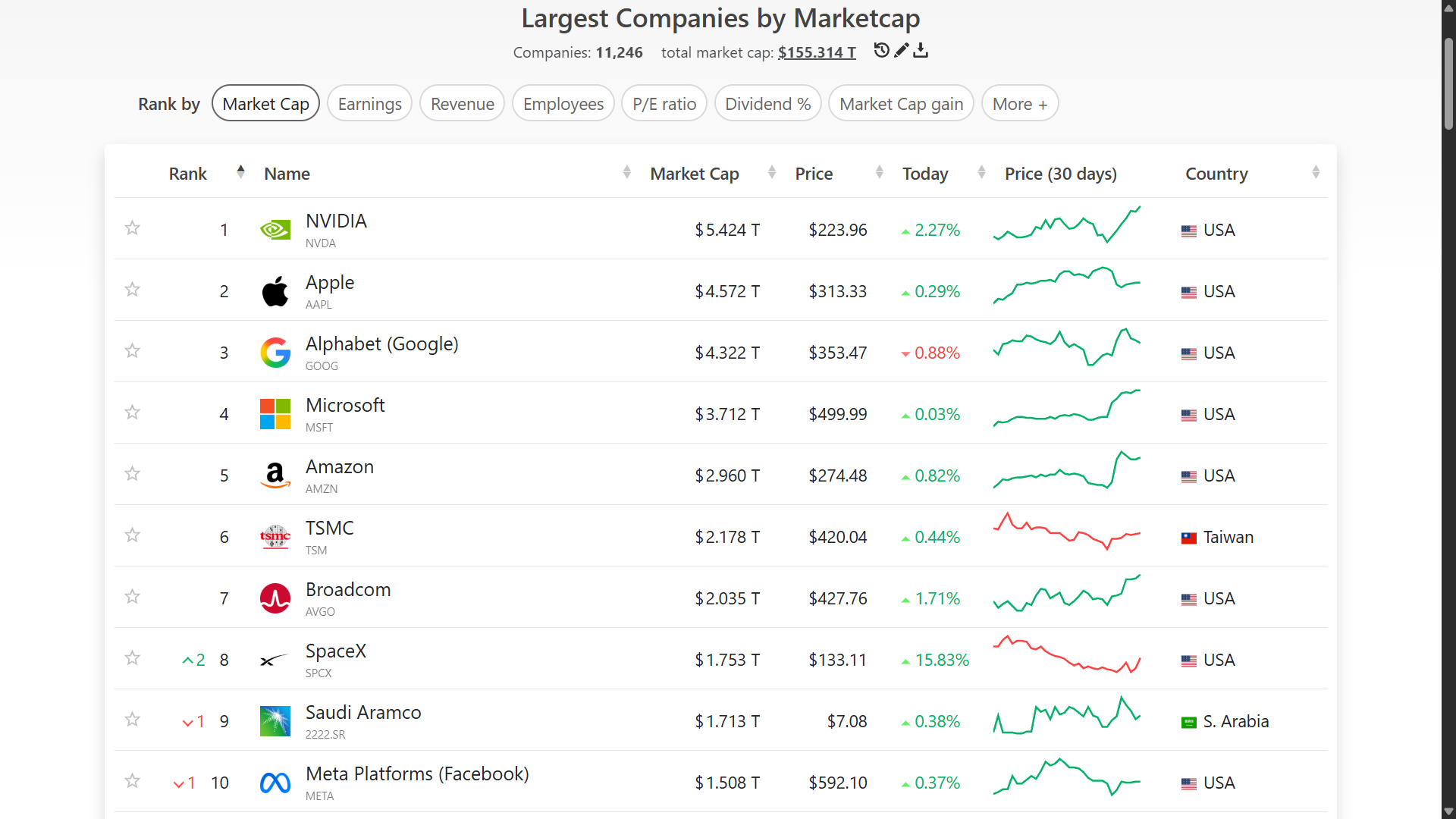The image size is (1456, 819).
Task: Click the Meta Platforms logo icon
Action: [x=275, y=783]
